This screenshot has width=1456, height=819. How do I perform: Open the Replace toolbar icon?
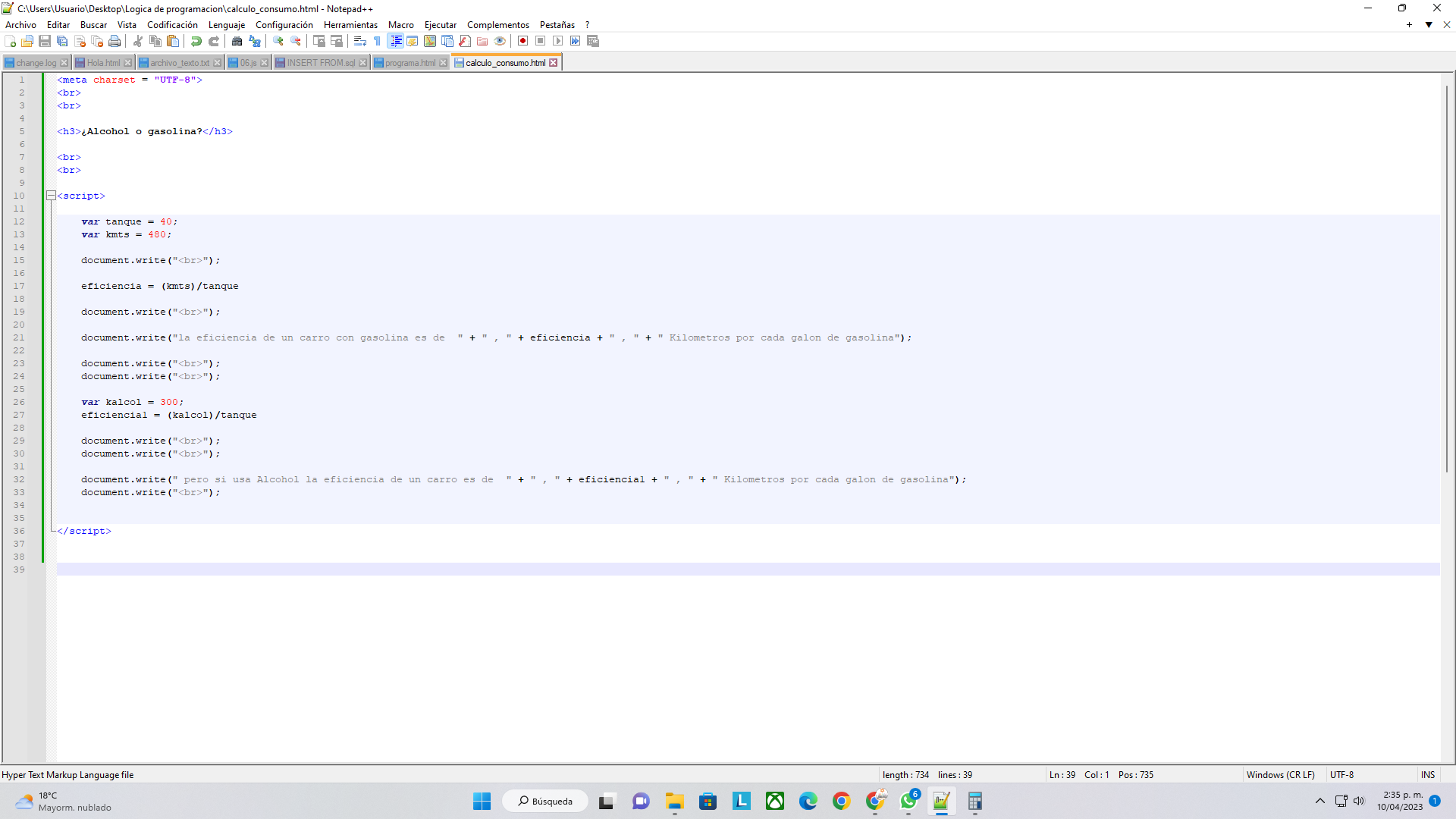255,41
